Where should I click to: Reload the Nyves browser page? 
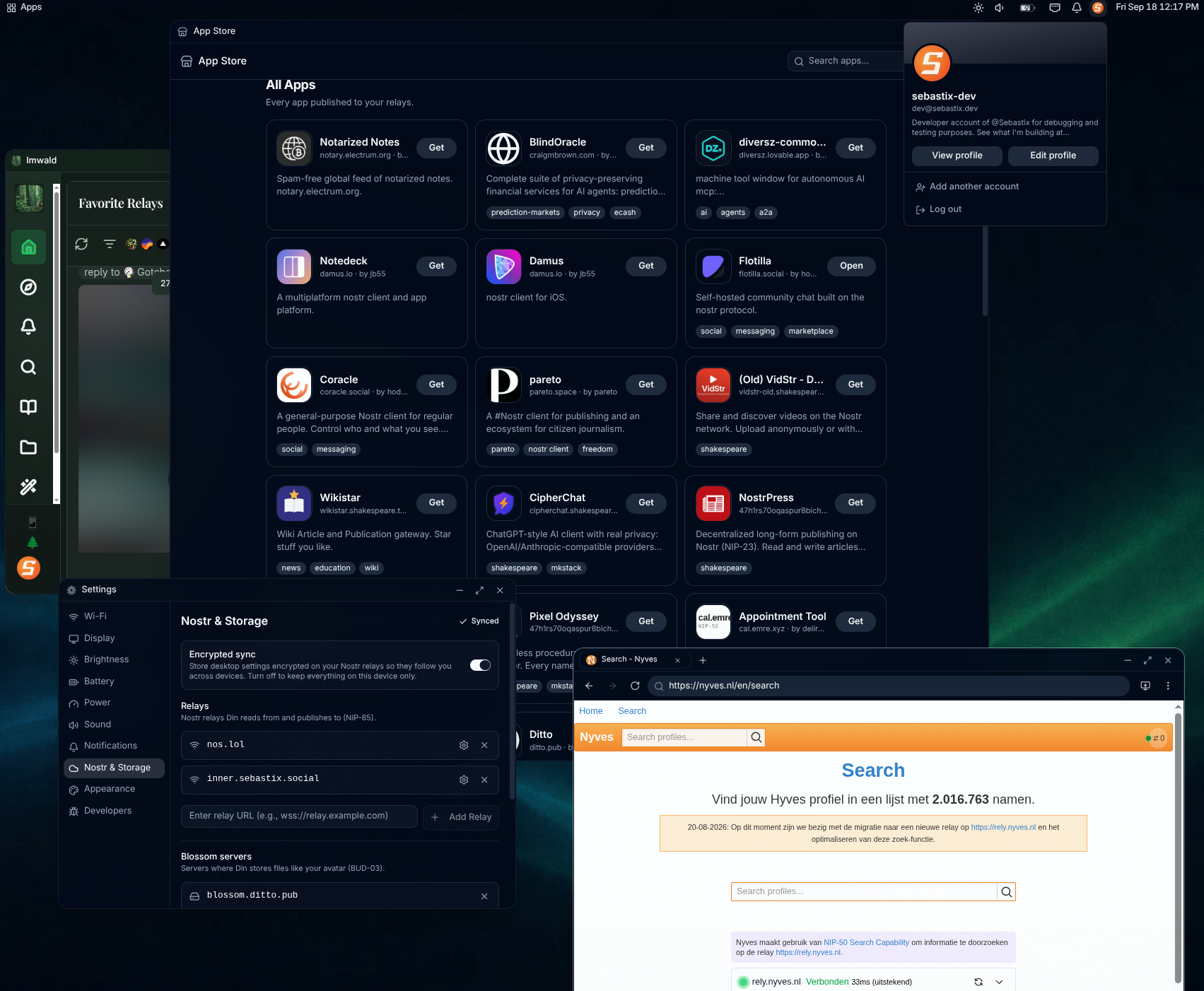[x=635, y=686]
